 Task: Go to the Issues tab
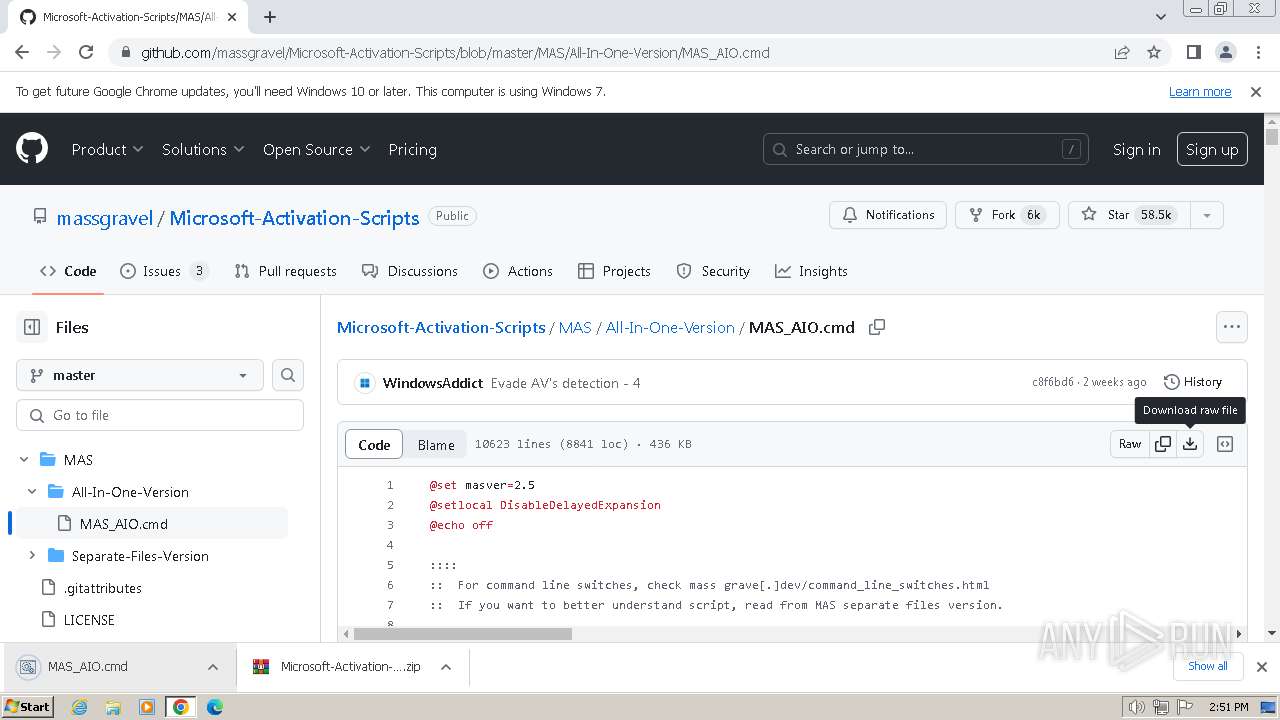tap(164, 271)
